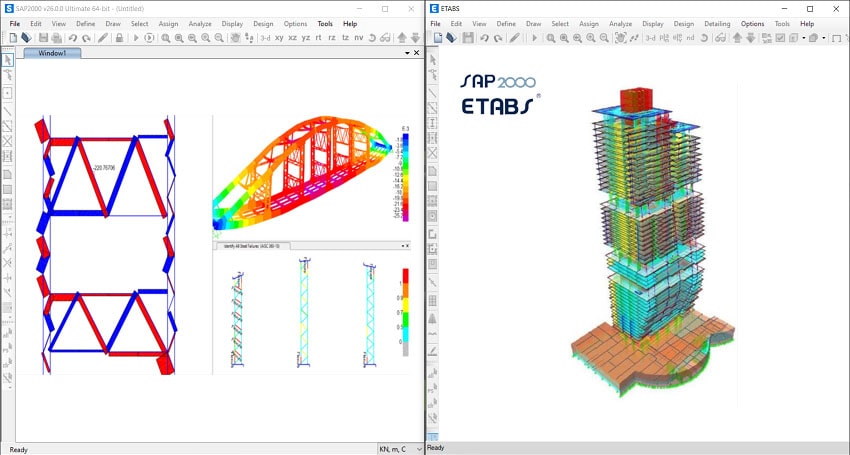
Task: Click rotate view icon in ETABS toolbar
Action: 704,38
